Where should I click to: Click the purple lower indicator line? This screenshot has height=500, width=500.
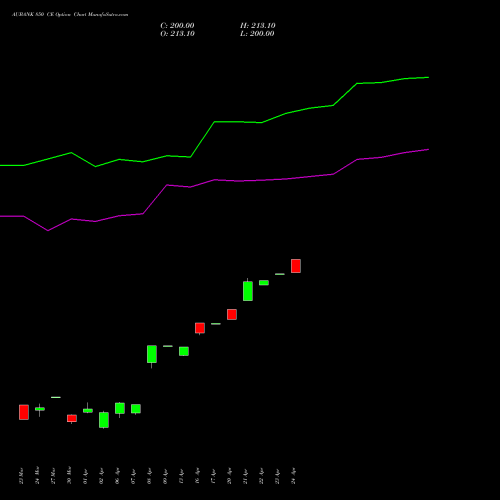point(214,180)
